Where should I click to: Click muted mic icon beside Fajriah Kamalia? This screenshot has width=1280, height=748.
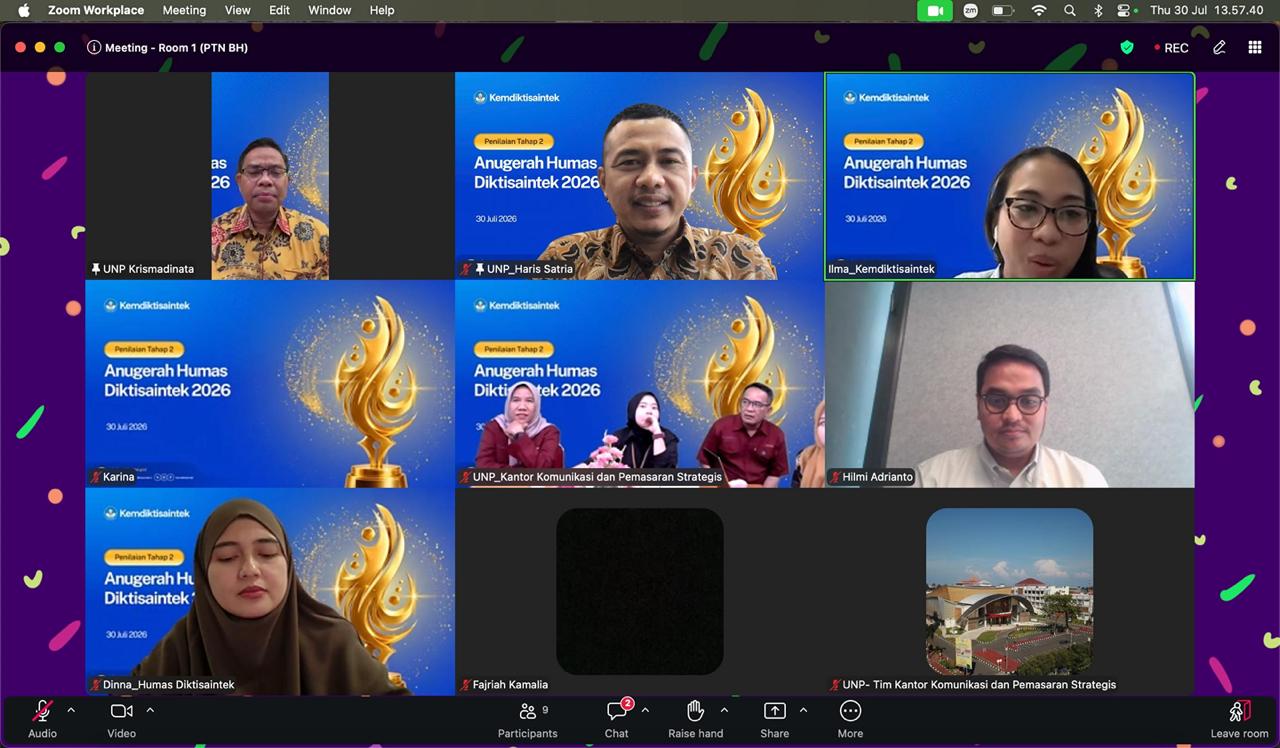point(465,685)
